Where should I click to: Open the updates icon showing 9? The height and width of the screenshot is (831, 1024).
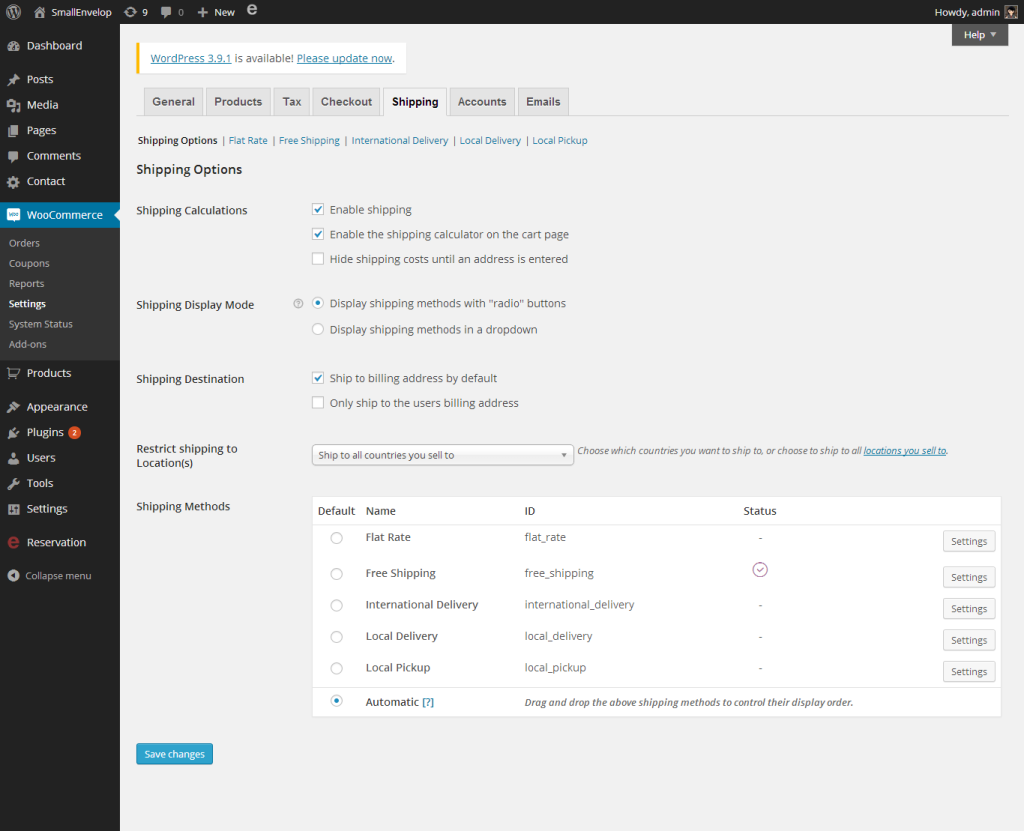click(x=130, y=12)
